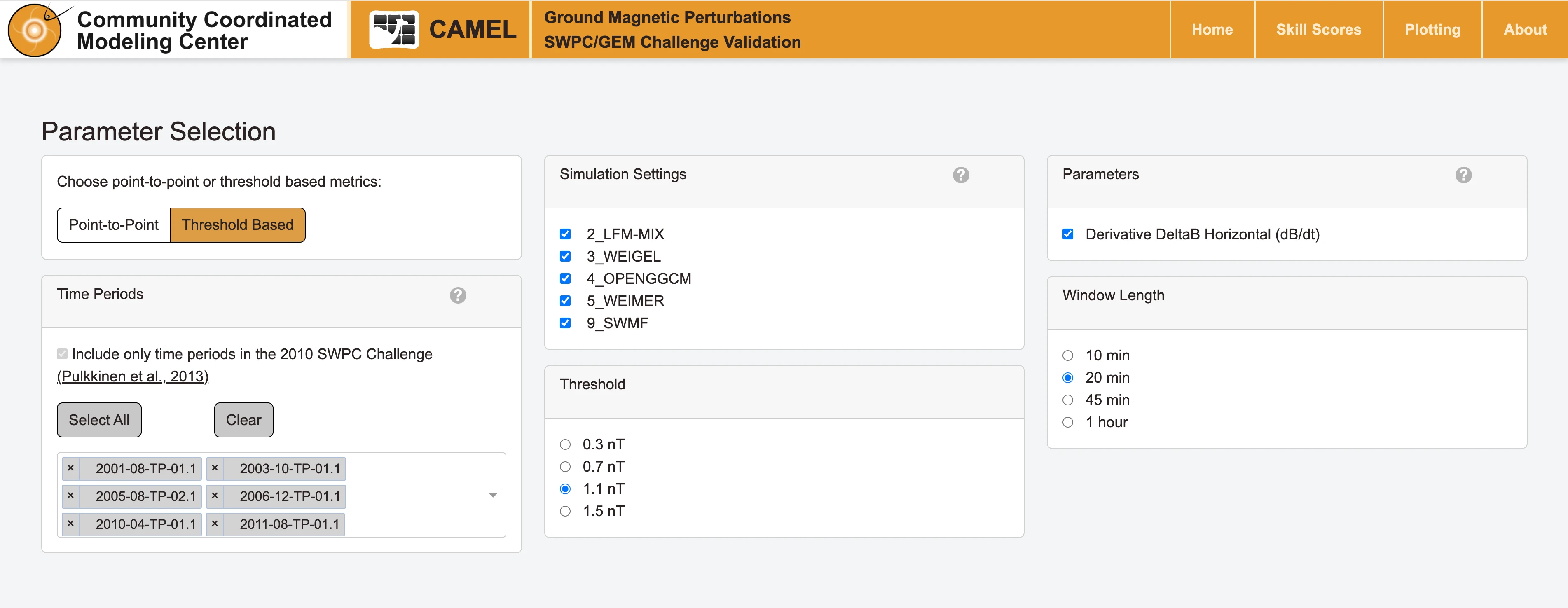Switch to Point-to-Point metrics

tap(114, 225)
